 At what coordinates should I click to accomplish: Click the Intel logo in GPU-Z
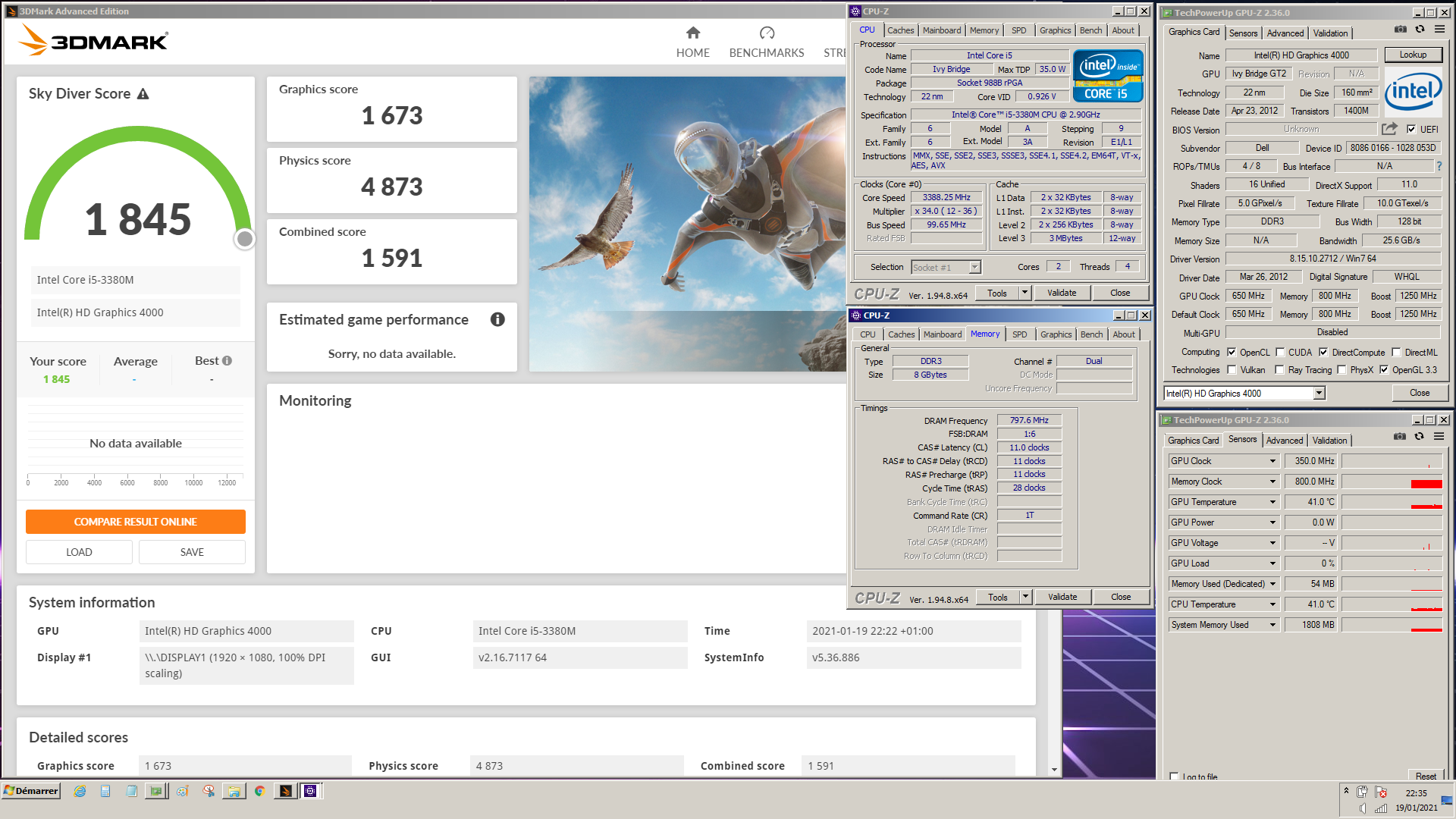1413,92
